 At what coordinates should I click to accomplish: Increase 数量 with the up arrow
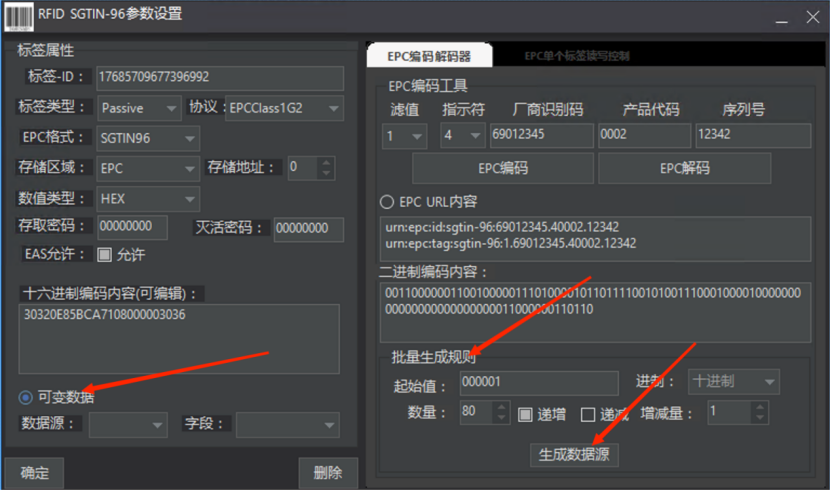[x=501, y=407]
